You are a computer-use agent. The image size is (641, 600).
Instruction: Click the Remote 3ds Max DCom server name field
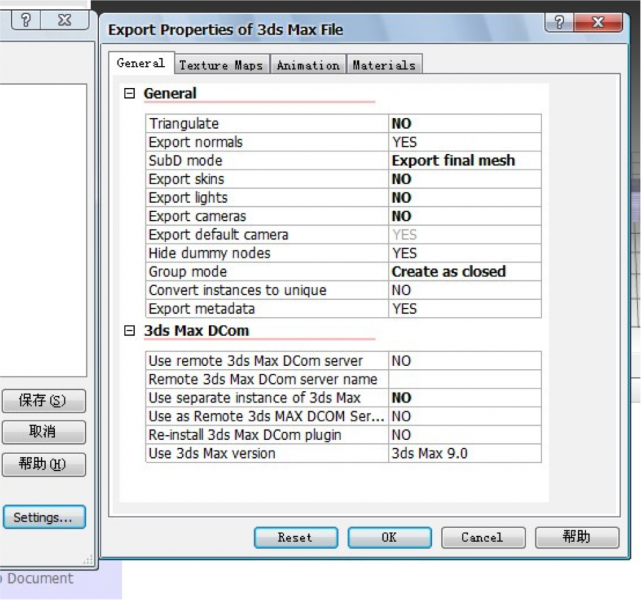click(x=465, y=379)
